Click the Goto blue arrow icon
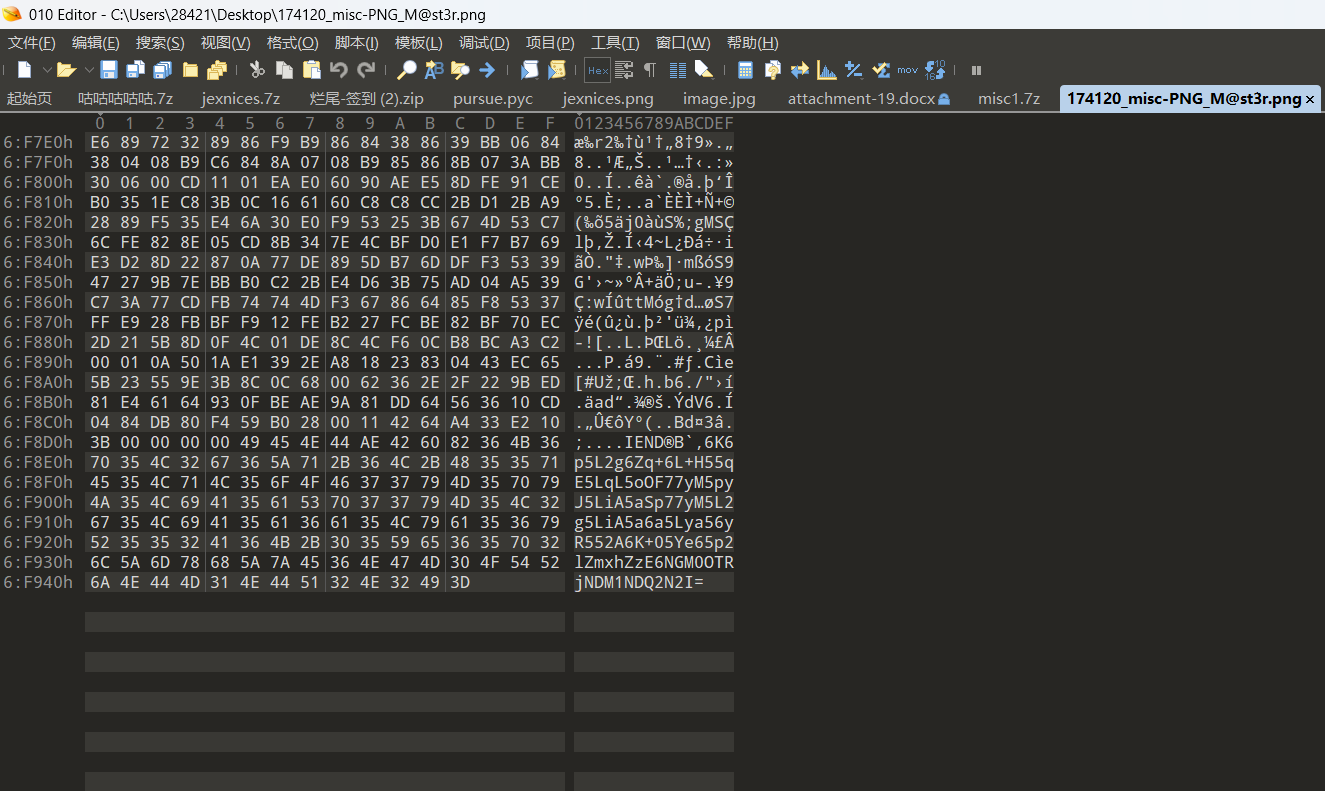Image resolution: width=1325 pixels, height=791 pixels. [x=487, y=70]
